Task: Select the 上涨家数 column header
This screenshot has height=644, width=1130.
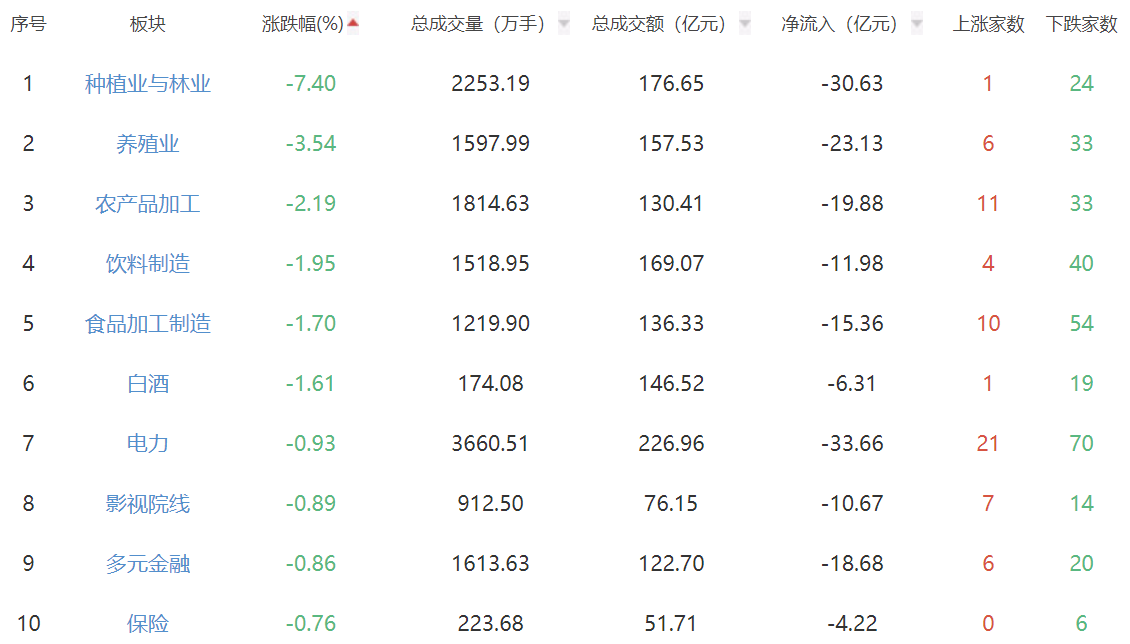Action: [x=988, y=24]
